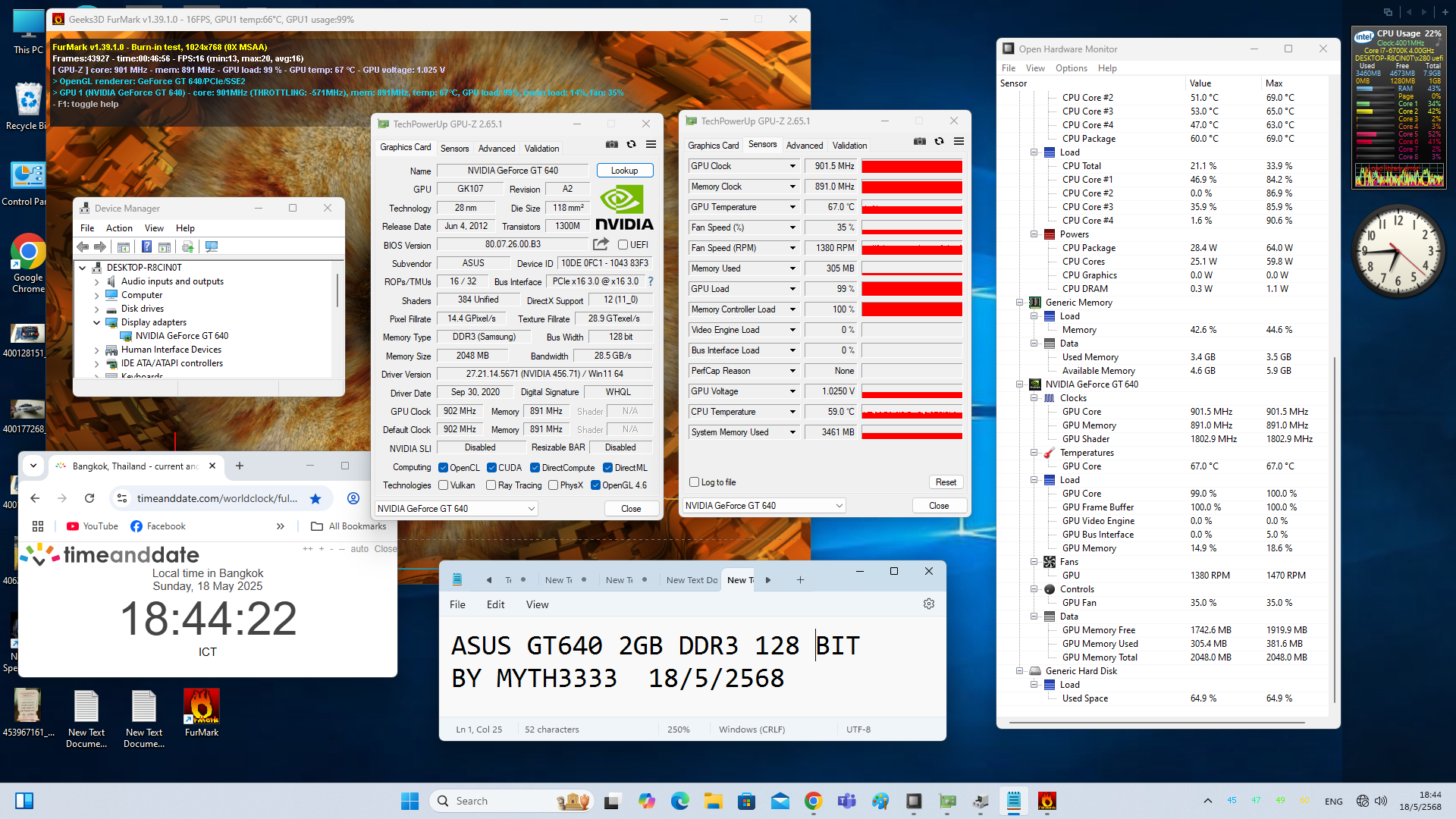Click the Bus Interface question mark icon
Viewport: 1456px width, 819px height.
[x=650, y=281]
